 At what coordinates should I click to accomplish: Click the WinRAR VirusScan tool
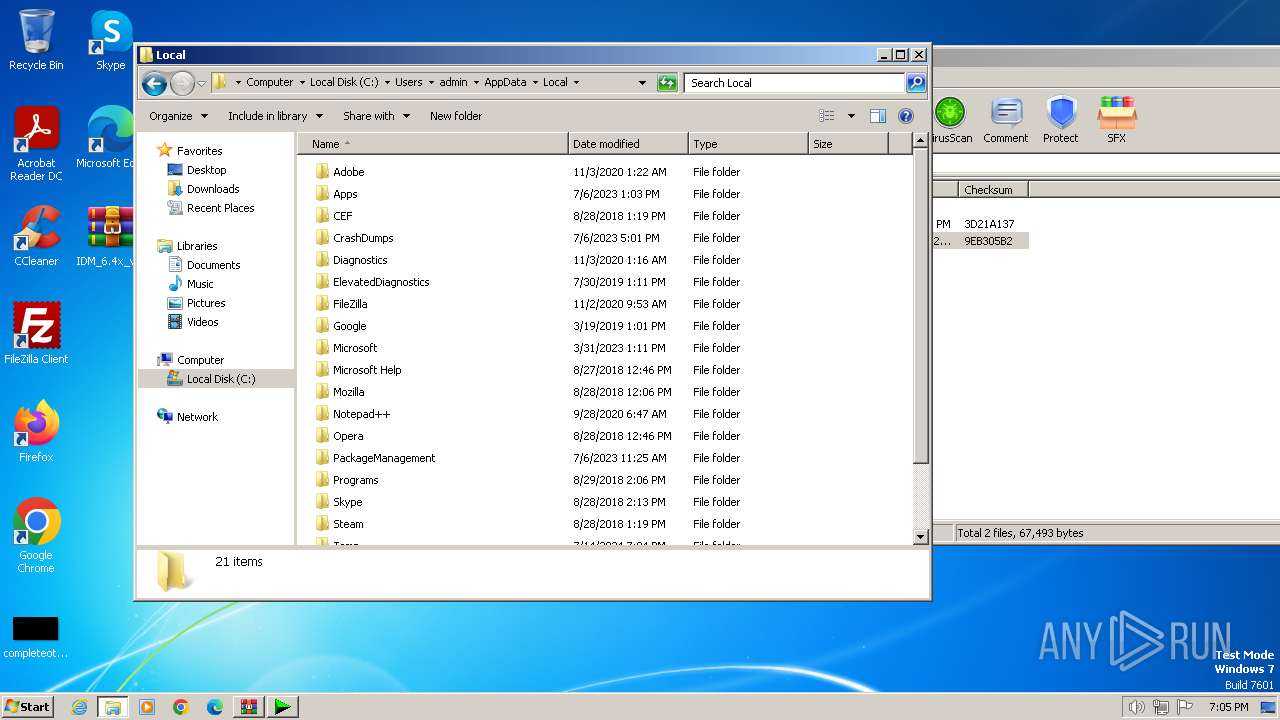click(950, 120)
